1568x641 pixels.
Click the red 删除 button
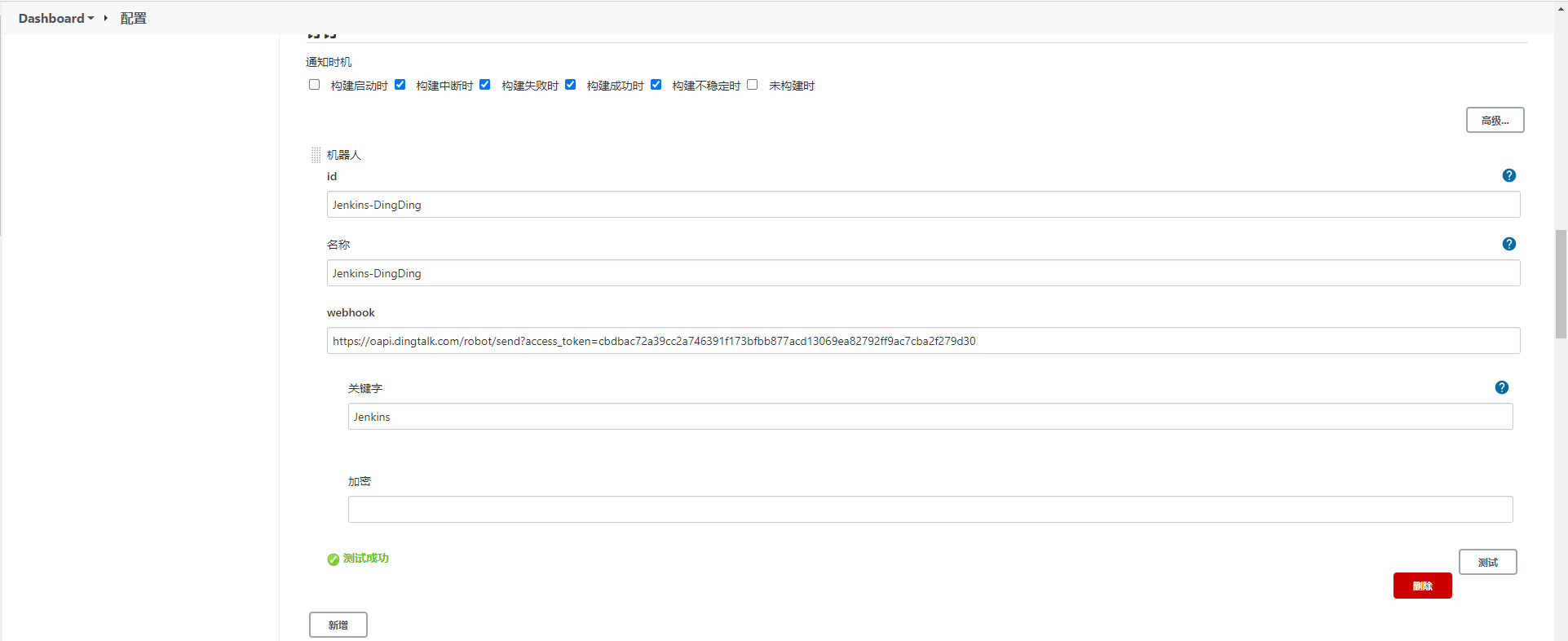(x=1422, y=586)
